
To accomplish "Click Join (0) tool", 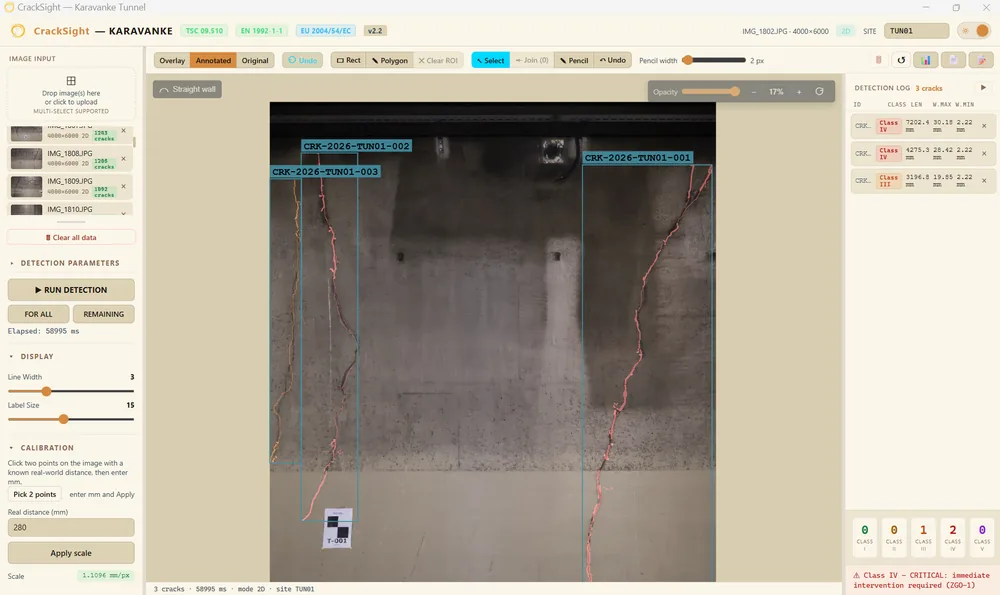I will [532, 60].
